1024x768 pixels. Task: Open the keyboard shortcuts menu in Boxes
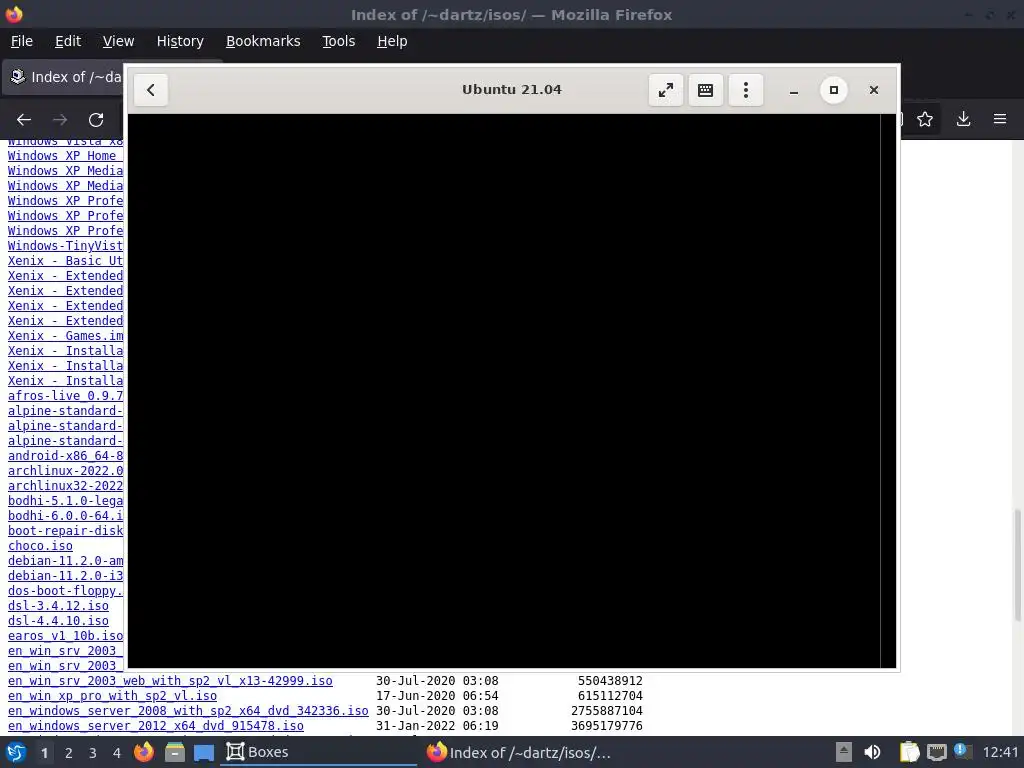pos(705,90)
